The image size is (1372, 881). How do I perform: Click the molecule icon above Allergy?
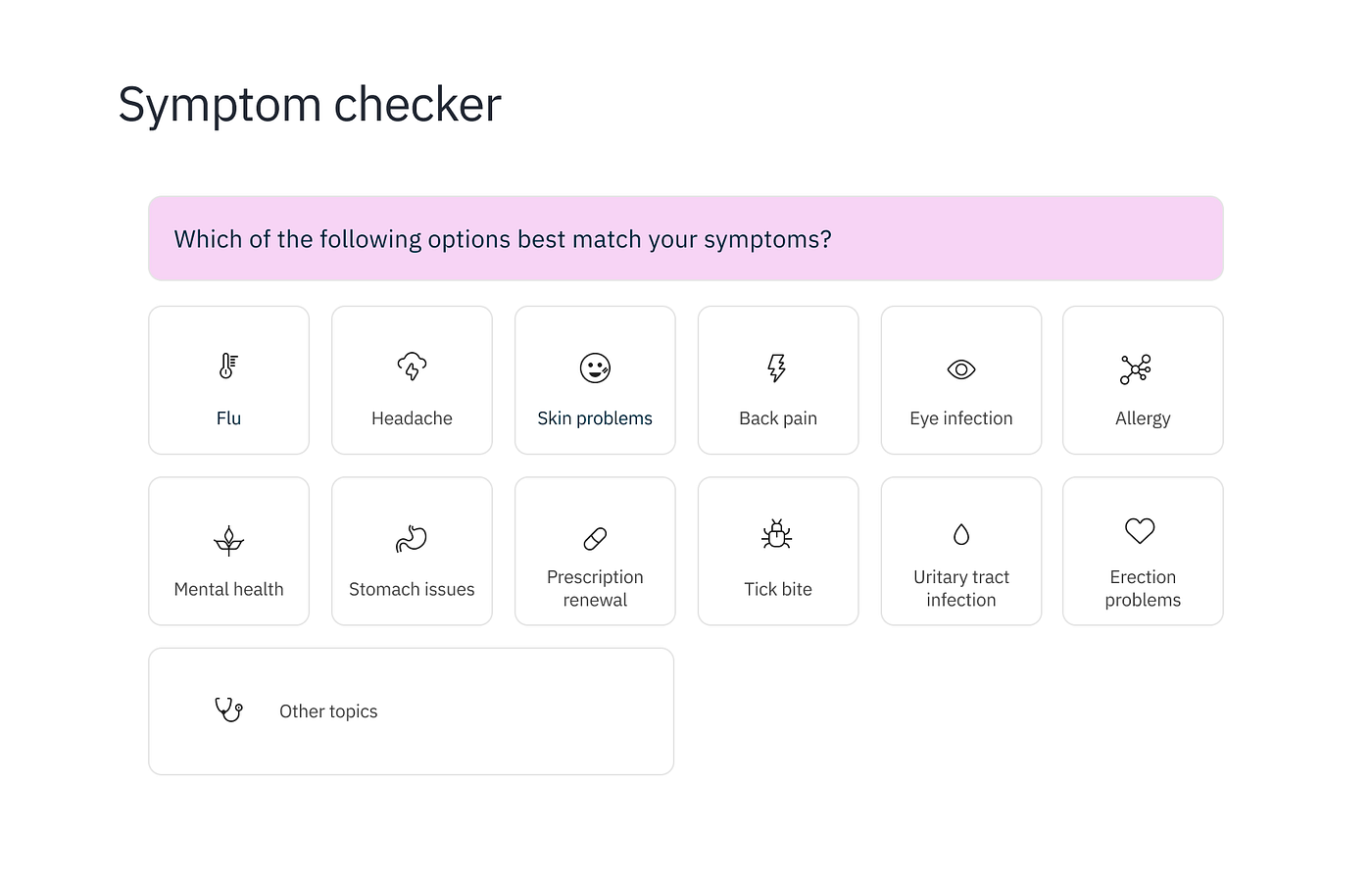[x=1143, y=368]
